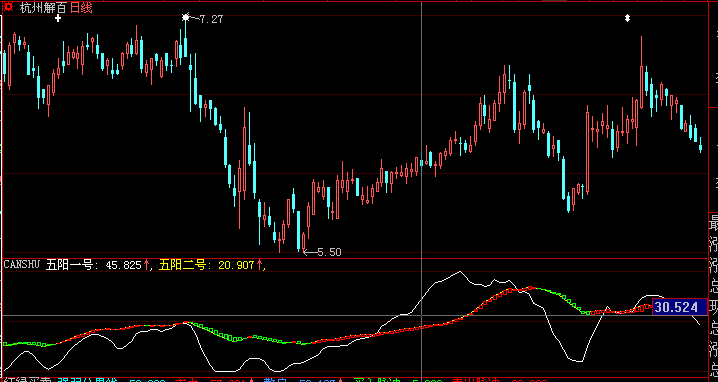Toggle the 五阳二号 indicator line label
Screen dimensions: 718x382
pyautogui.click(x=182, y=265)
